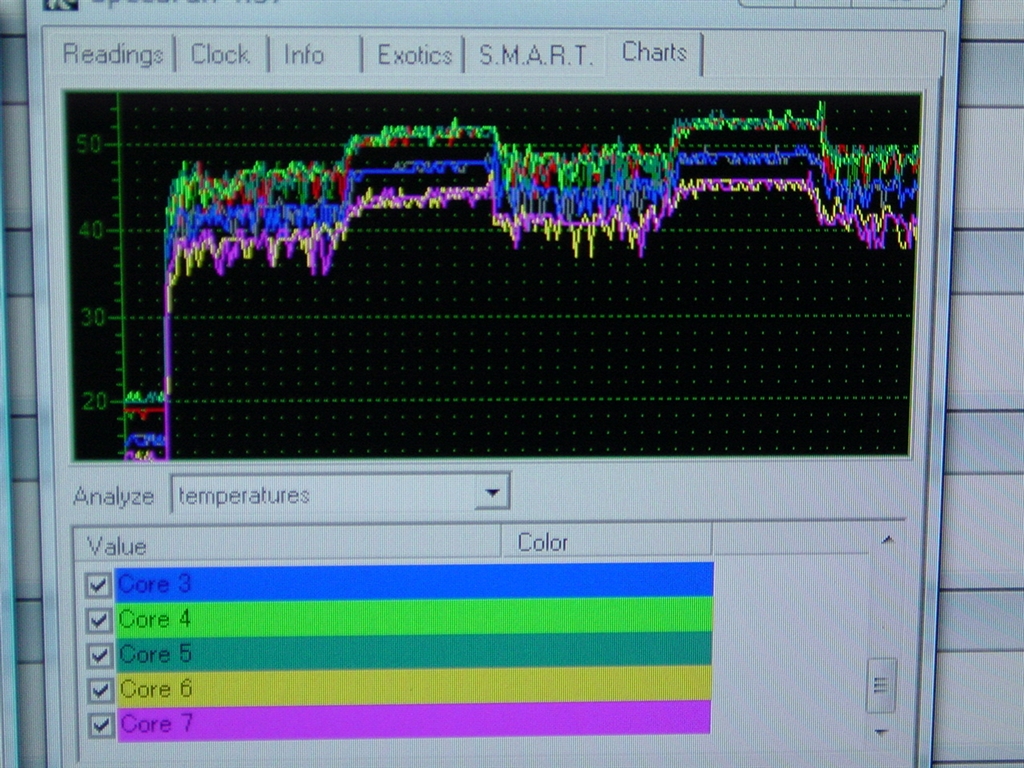Click the Charts tab

pyautogui.click(x=654, y=52)
